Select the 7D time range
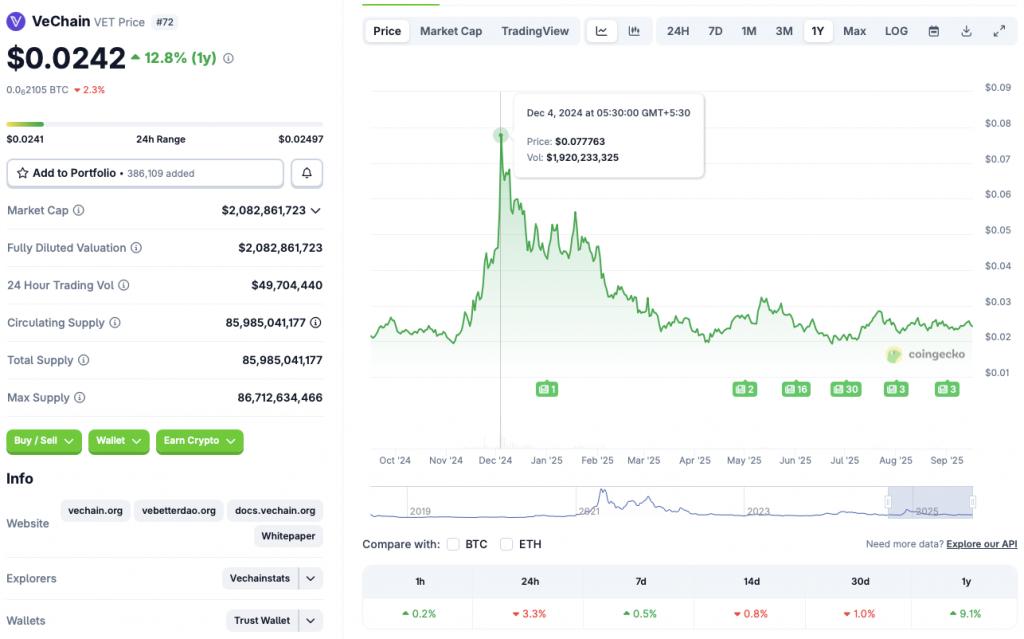Viewport: 1024px width, 639px height. coord(715,31)
